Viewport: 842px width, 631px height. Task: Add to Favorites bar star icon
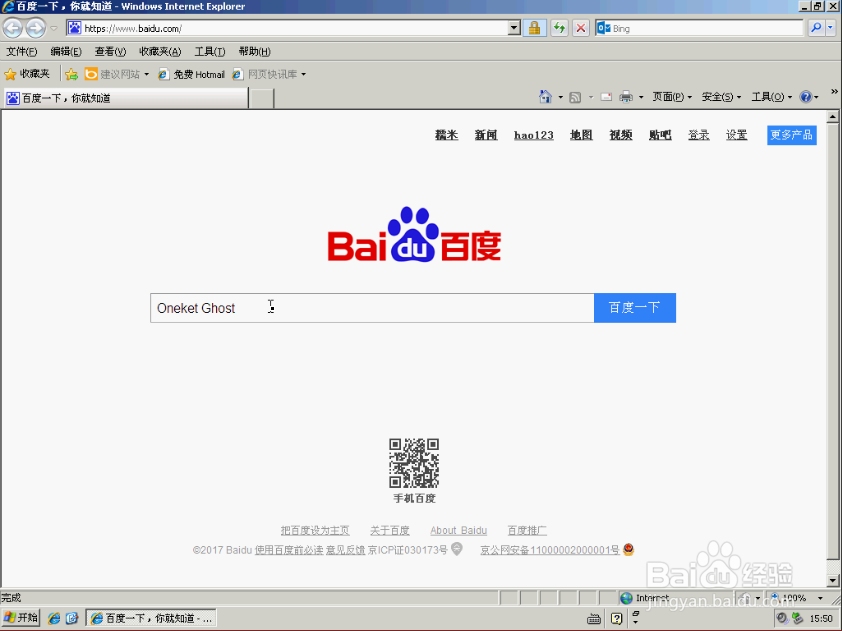pos(71,74)
